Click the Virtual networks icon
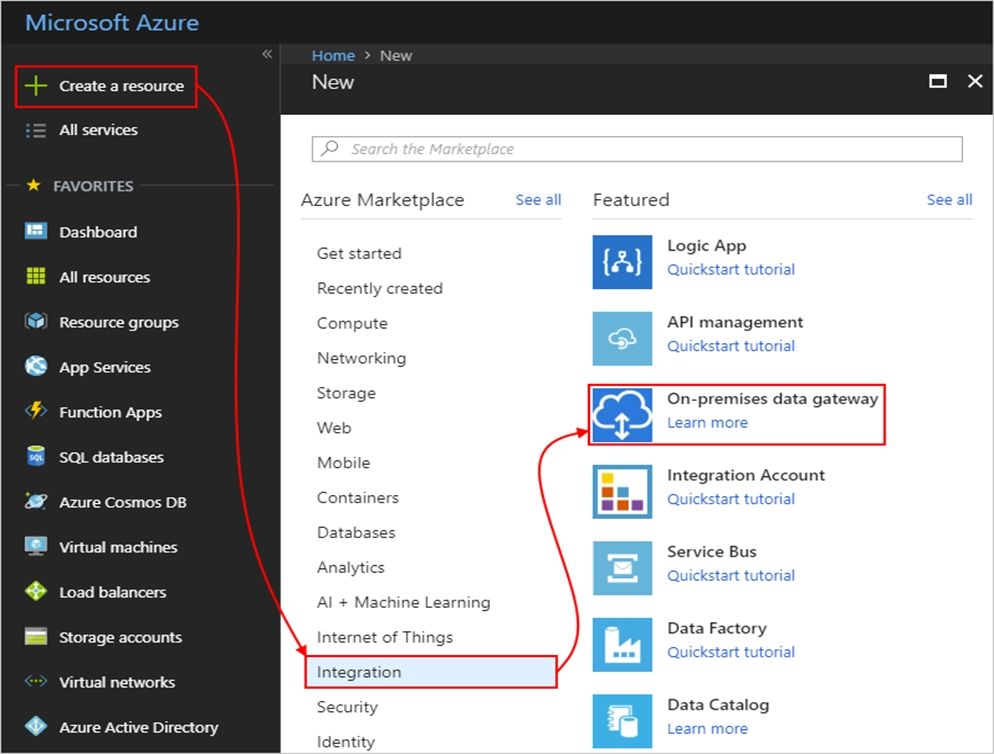Image resolution: width=994 pixels, height=754 pixels. click(x=36, y=681)
